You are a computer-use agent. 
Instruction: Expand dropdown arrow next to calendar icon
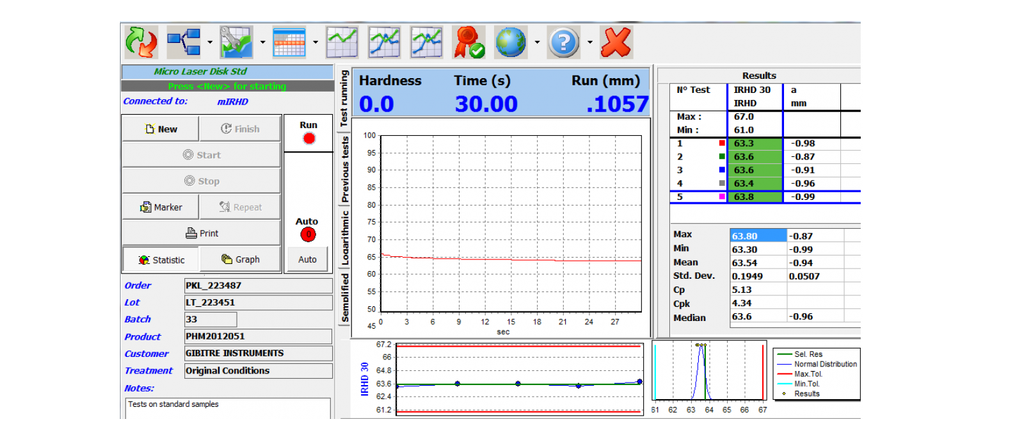316,43
